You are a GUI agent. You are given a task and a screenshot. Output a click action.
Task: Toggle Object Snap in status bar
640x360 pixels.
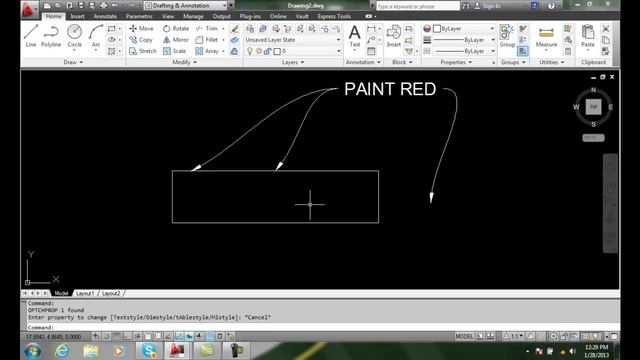tap(148, 336)
